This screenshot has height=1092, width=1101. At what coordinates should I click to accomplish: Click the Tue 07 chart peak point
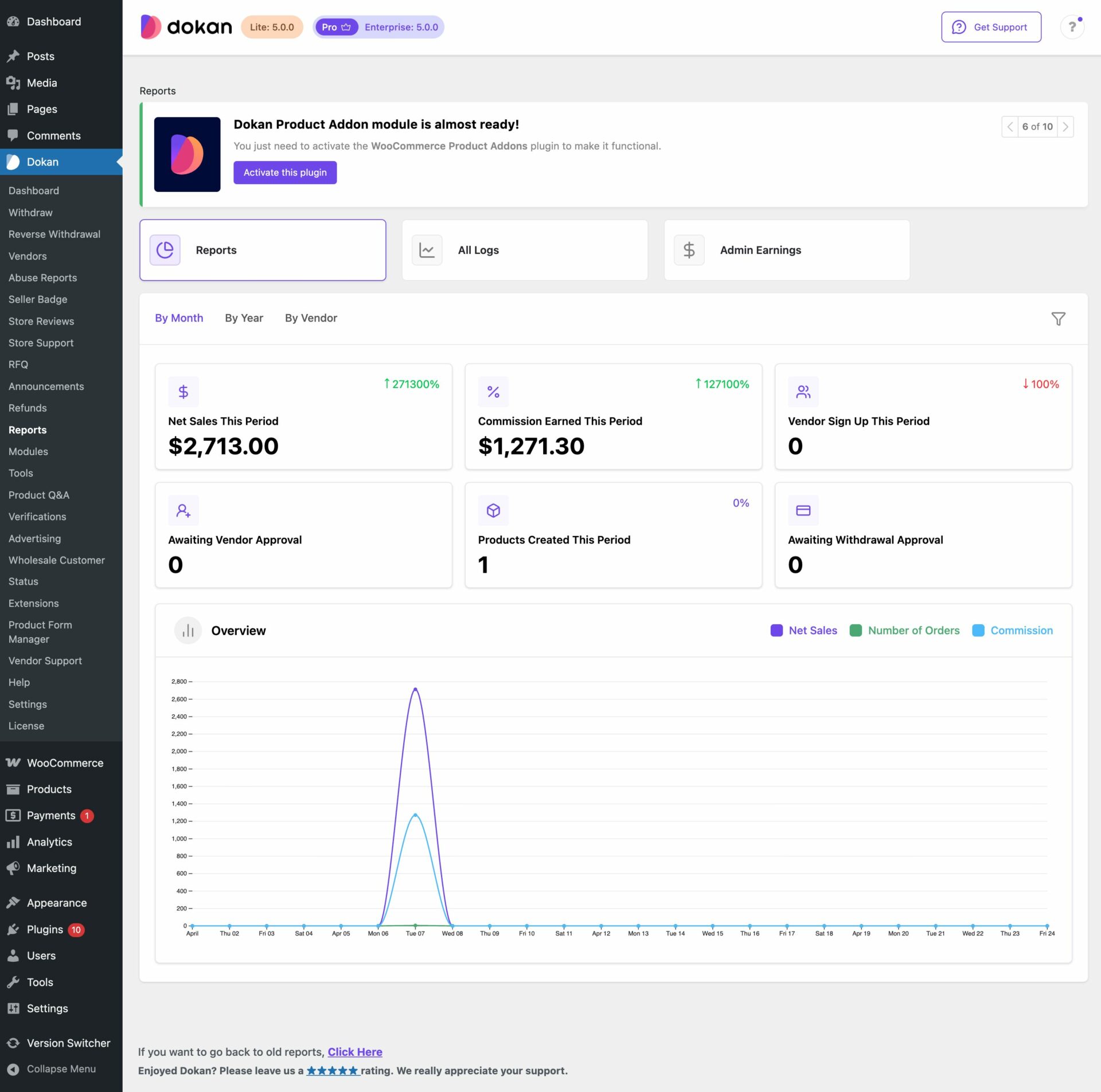[415, 689]
